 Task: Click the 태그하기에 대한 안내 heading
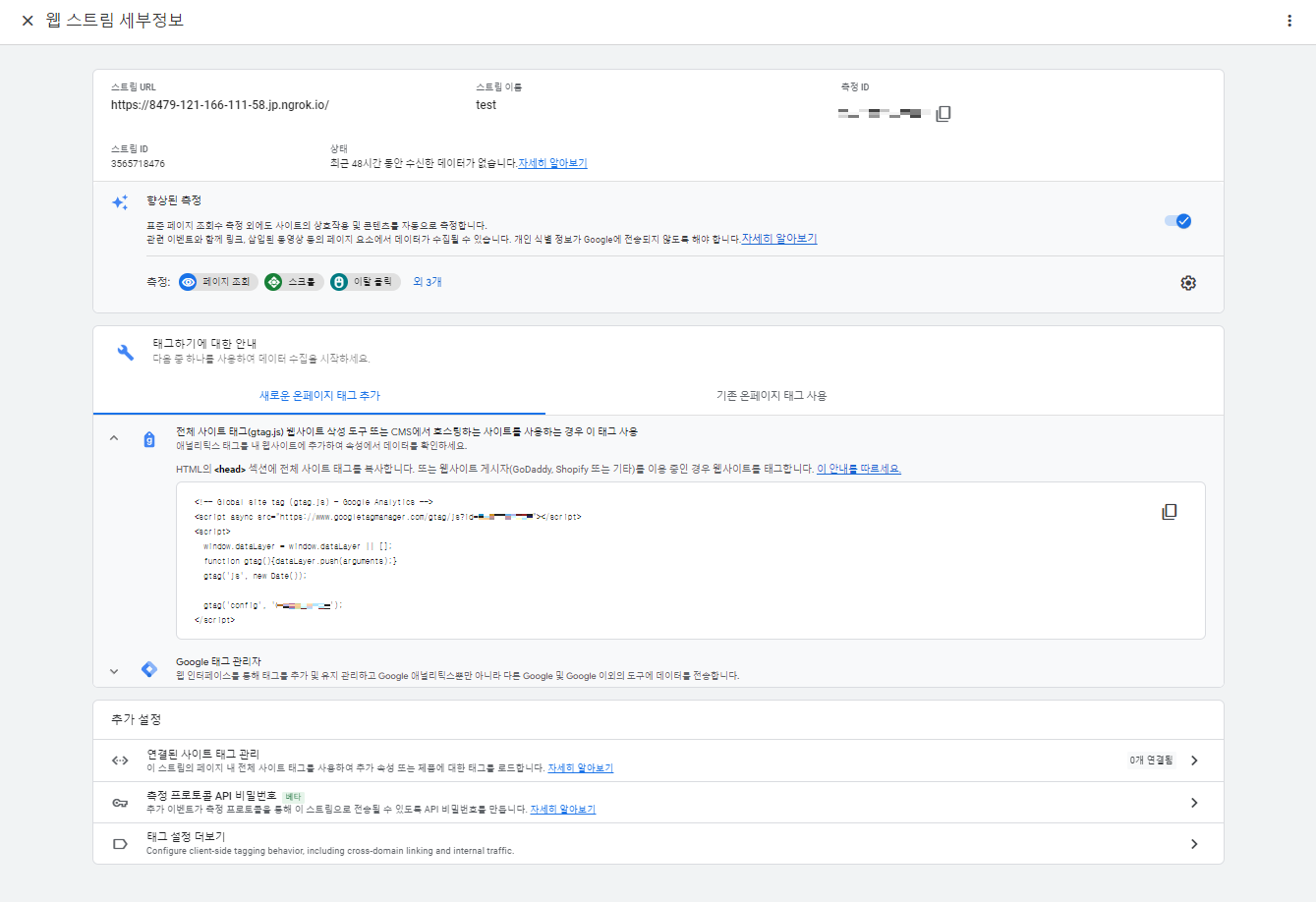point(204,344)
